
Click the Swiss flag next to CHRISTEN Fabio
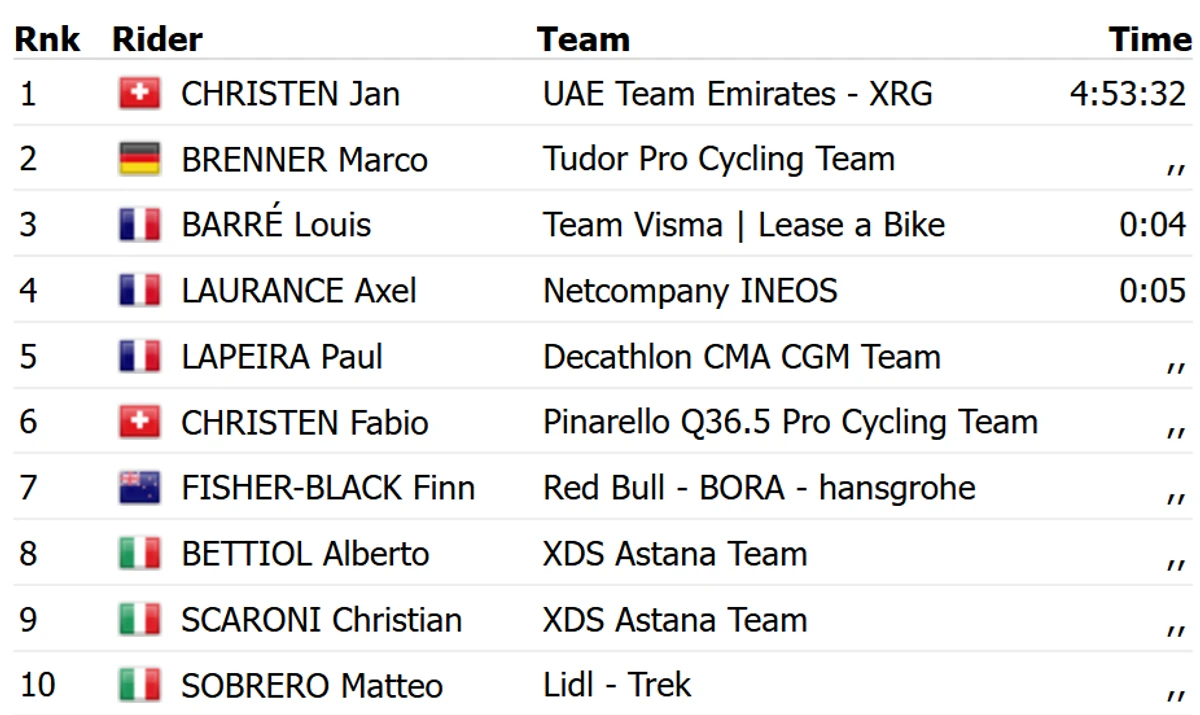(139, 423)
